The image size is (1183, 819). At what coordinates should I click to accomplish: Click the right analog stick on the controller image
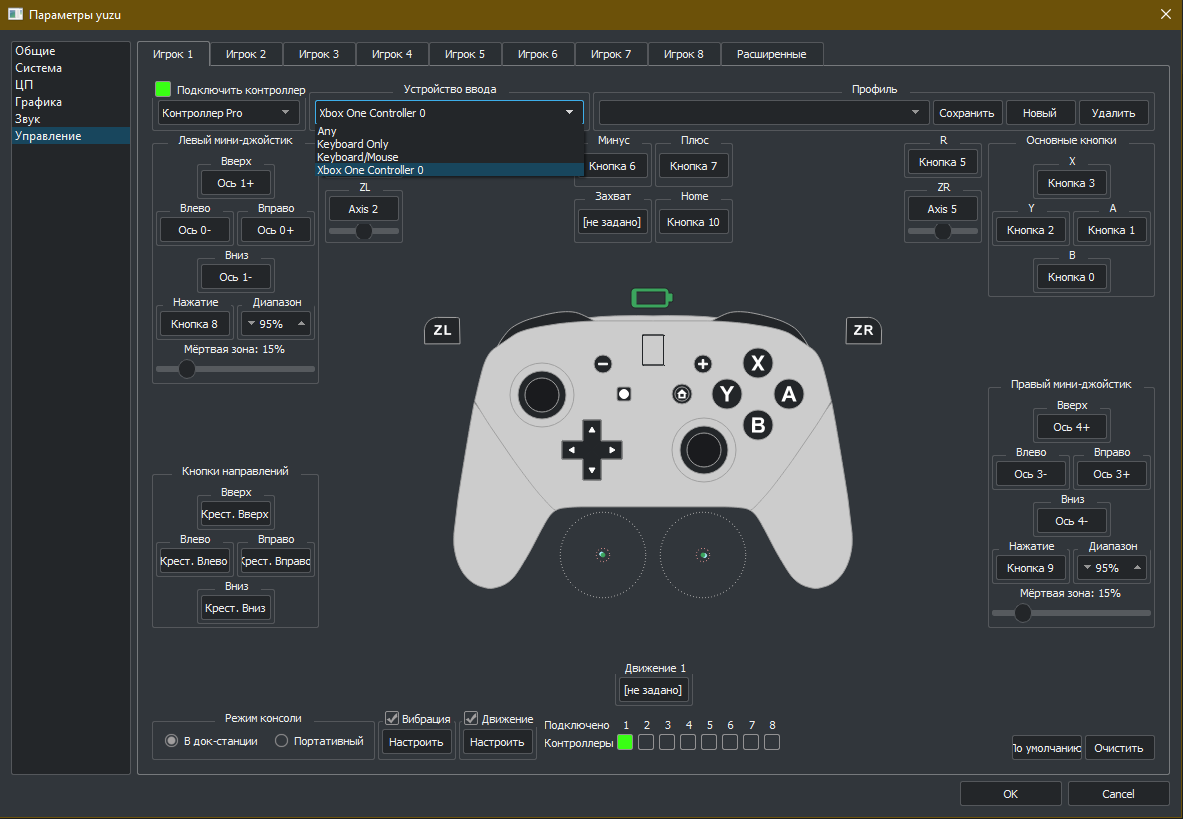tap(703, 450)
